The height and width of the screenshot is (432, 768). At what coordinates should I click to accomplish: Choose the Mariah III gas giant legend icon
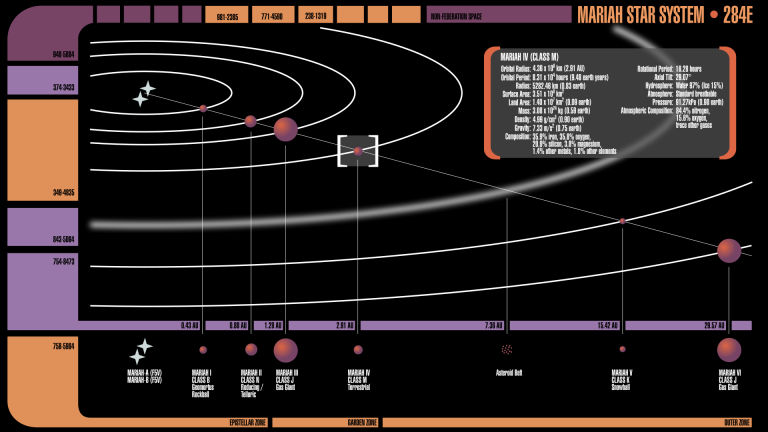pyautogui.click(x=286, y=350)
